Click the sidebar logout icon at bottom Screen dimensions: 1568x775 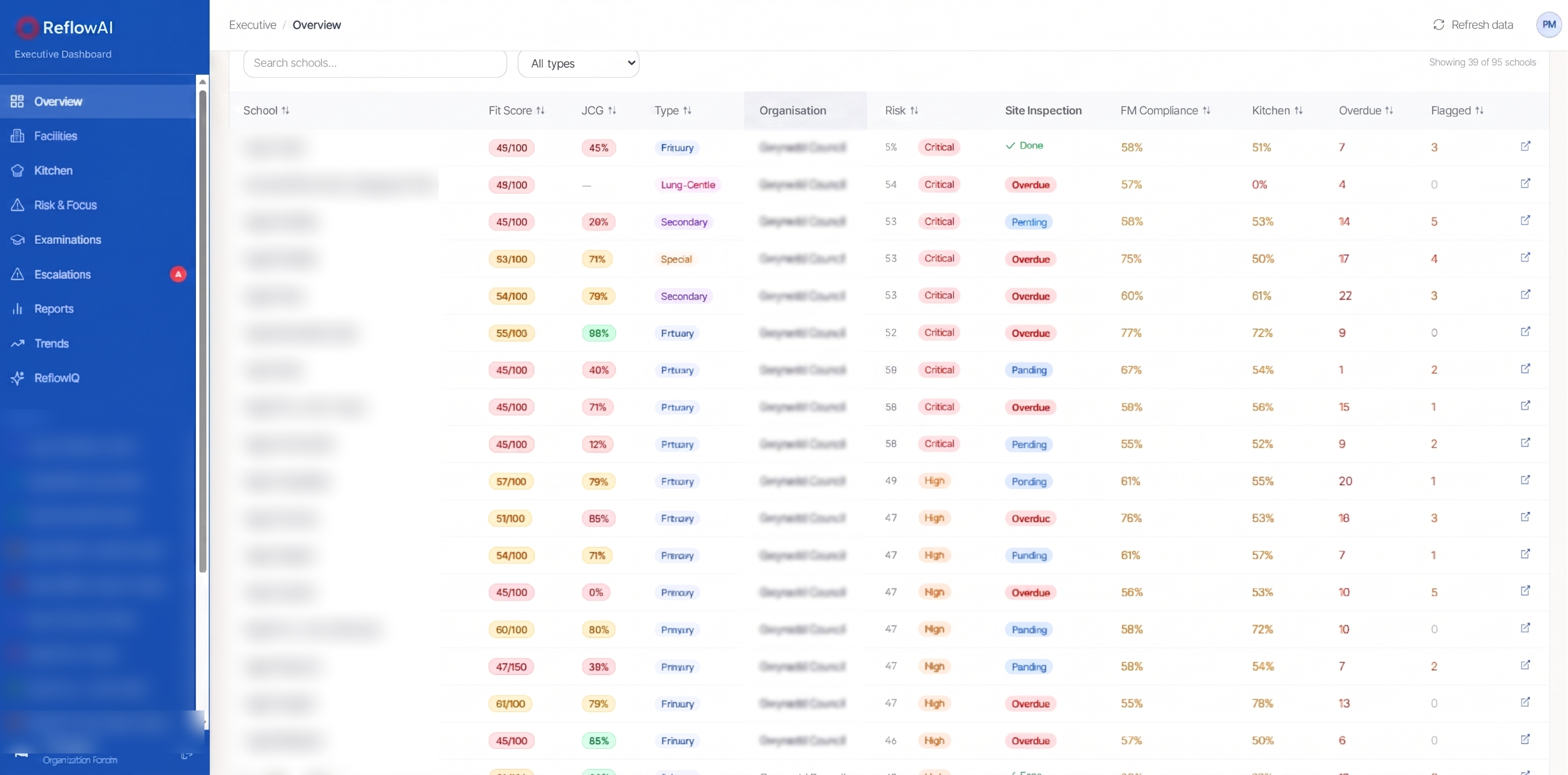point(186,756)
